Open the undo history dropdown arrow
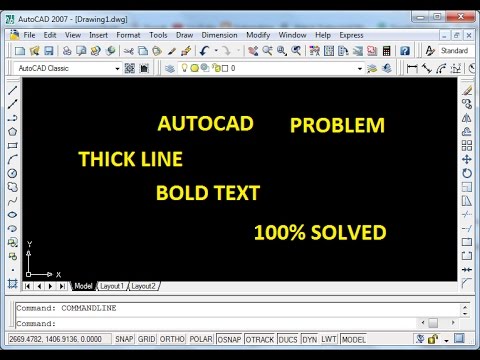The width and height of the screenshot is (480, 360). [216, 51]
